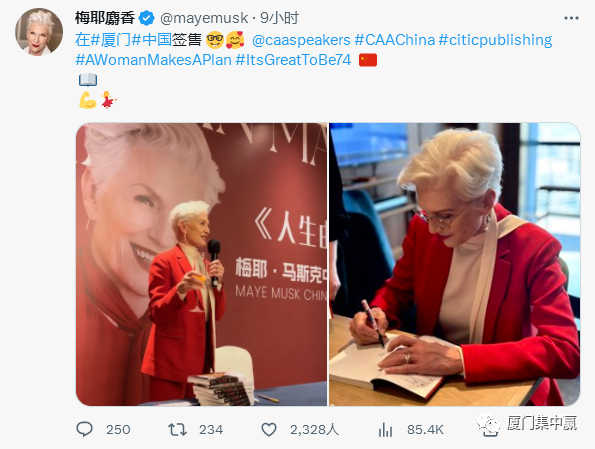595x449 pixels.
Task: Open the three-dot more options menu
Action: pyautogui.click(x=571, y=18)
